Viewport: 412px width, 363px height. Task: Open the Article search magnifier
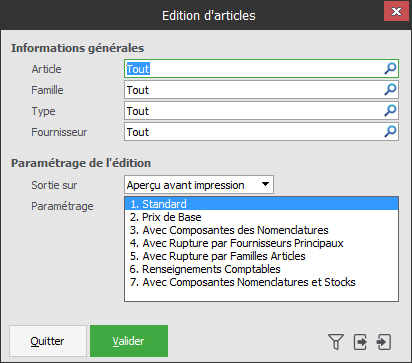tap(390, 69)
